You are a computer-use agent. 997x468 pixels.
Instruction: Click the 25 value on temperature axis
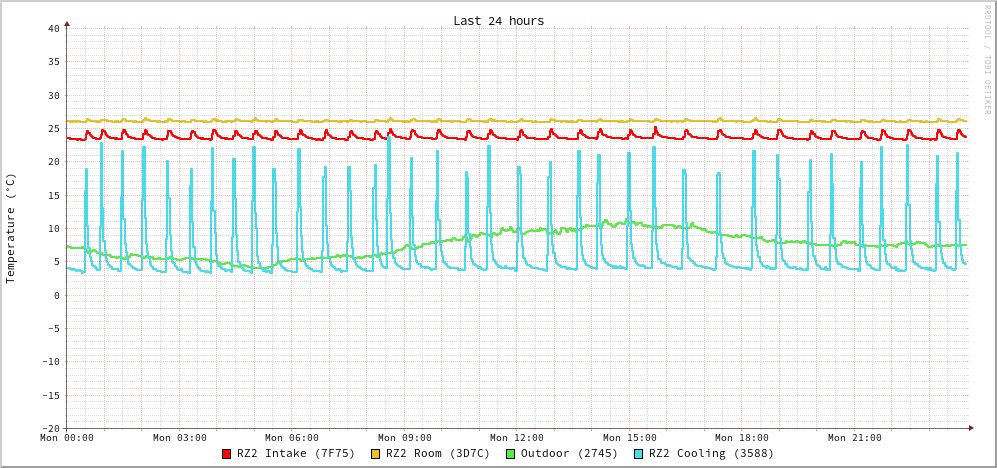click(53, 128)
